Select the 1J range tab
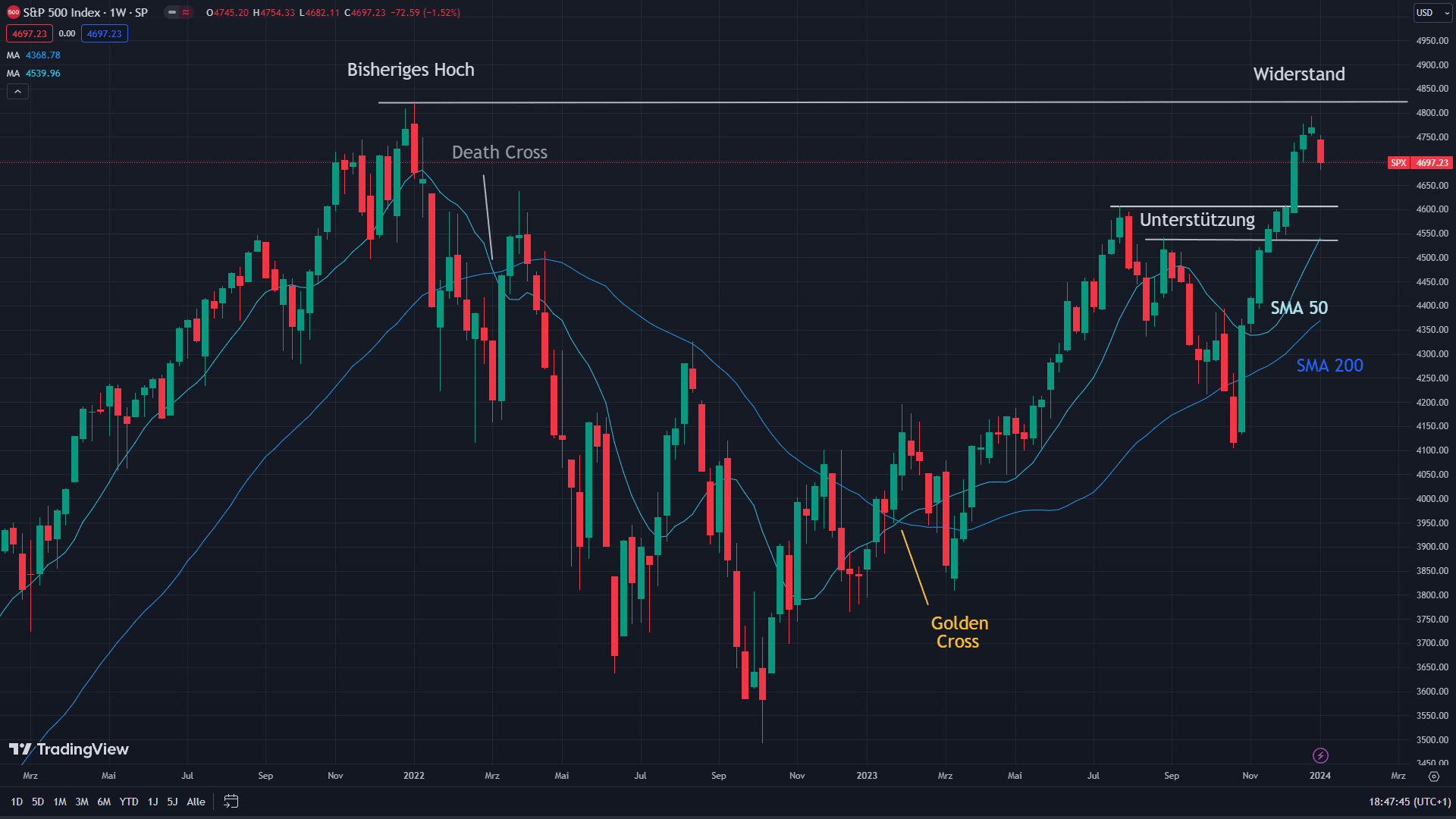The image size is (1456, 819). pyautogui.click(x=153, y=802)
